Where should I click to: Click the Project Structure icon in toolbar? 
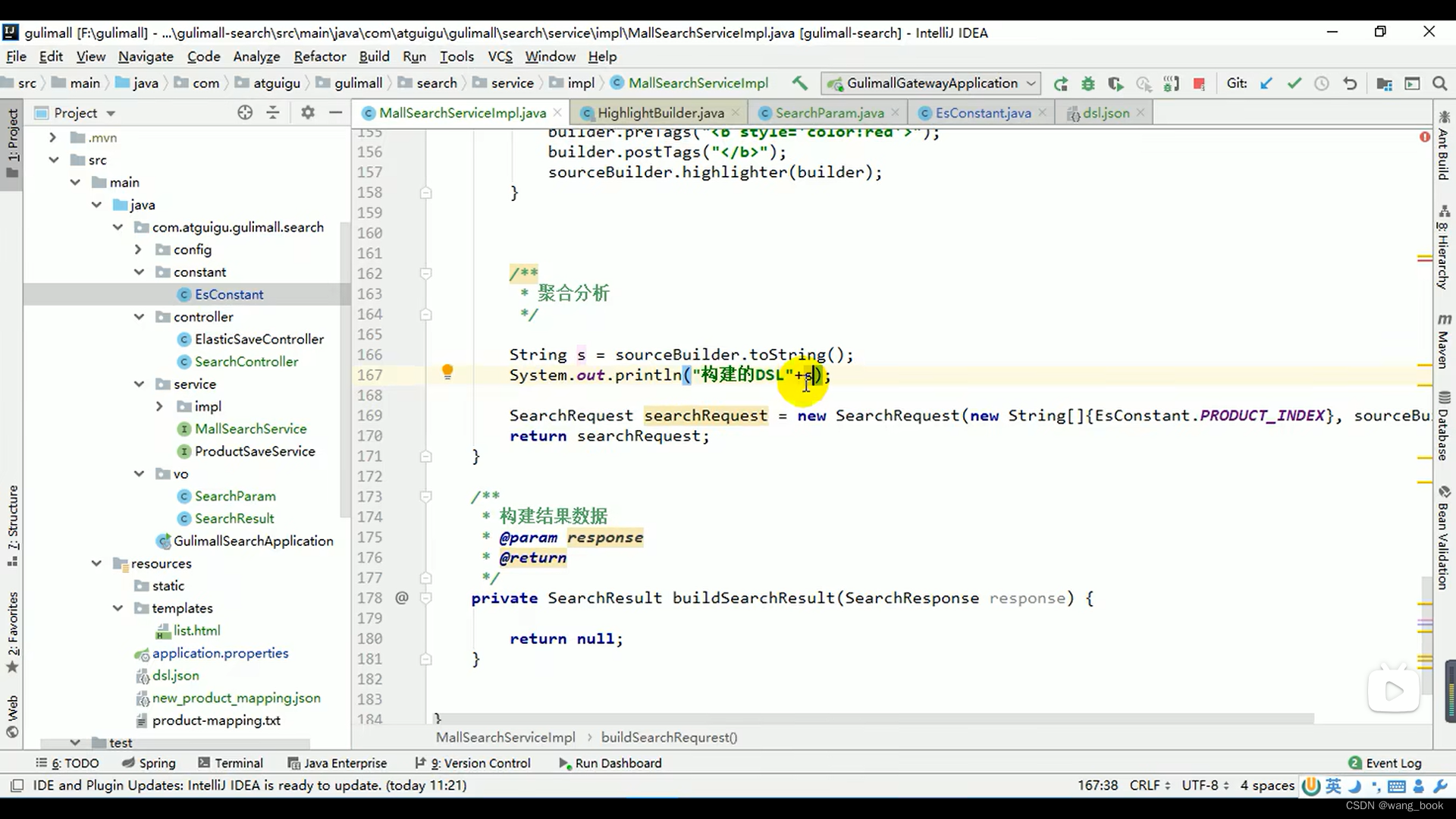point(1384,83)
